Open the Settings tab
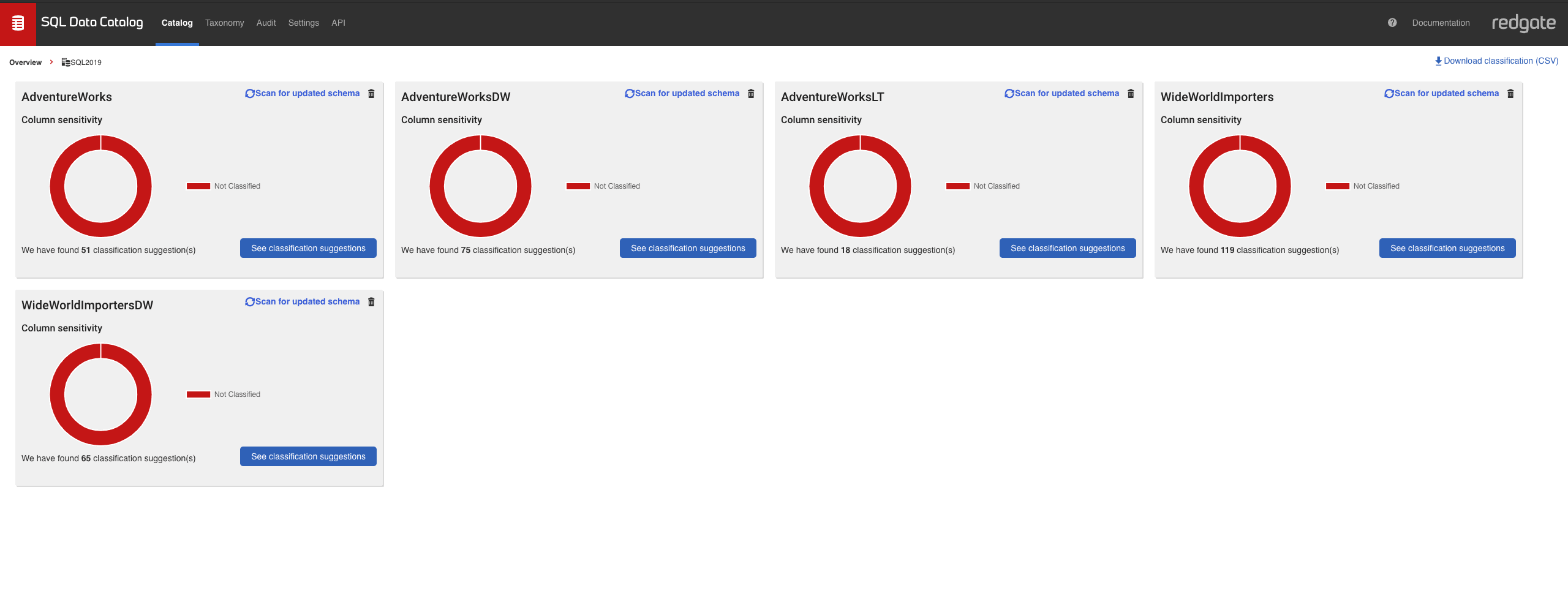 [x=303, y=23]
